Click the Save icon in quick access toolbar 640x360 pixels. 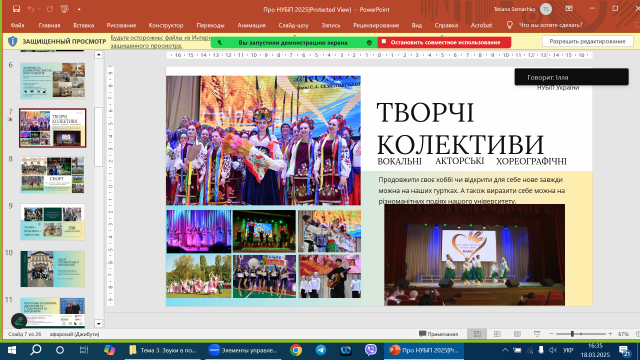tap(16, 9)
